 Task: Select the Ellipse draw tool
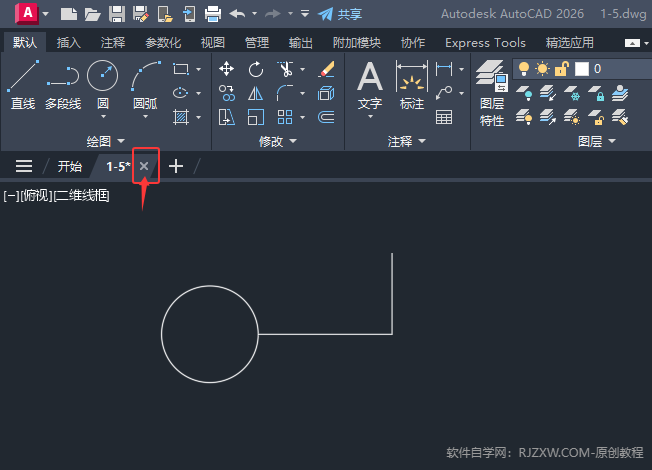(180, 93)
